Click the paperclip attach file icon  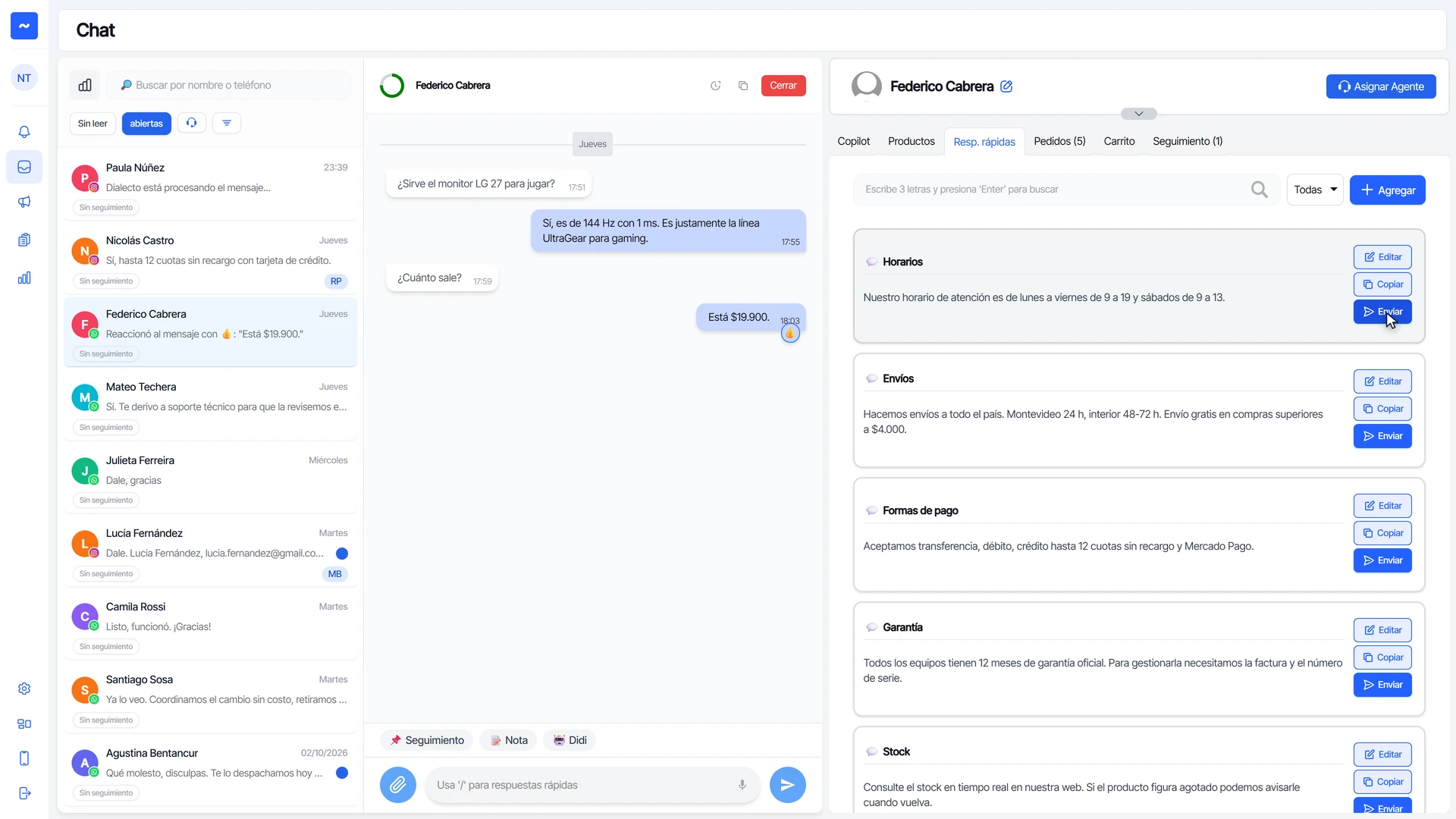click(397, 785)
